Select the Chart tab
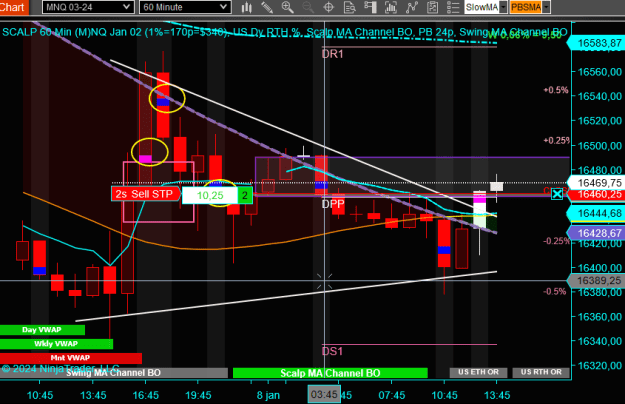625x404 pixels. [14, 7]
